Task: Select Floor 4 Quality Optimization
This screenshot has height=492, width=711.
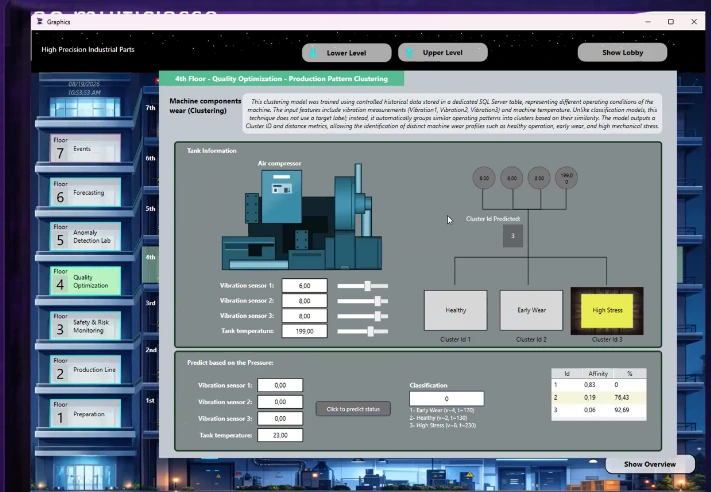Action: point(85,280)
